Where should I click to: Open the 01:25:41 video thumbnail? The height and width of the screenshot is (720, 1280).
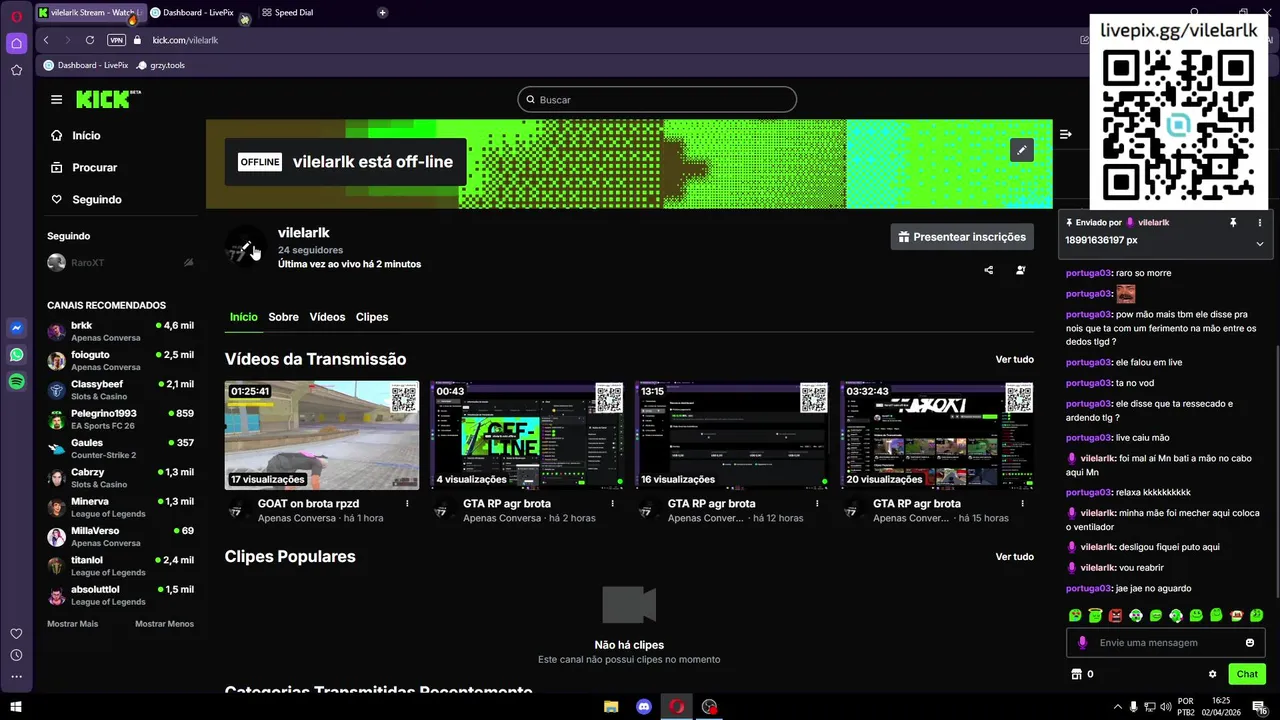pyautogui.click(x=322, y=435)
